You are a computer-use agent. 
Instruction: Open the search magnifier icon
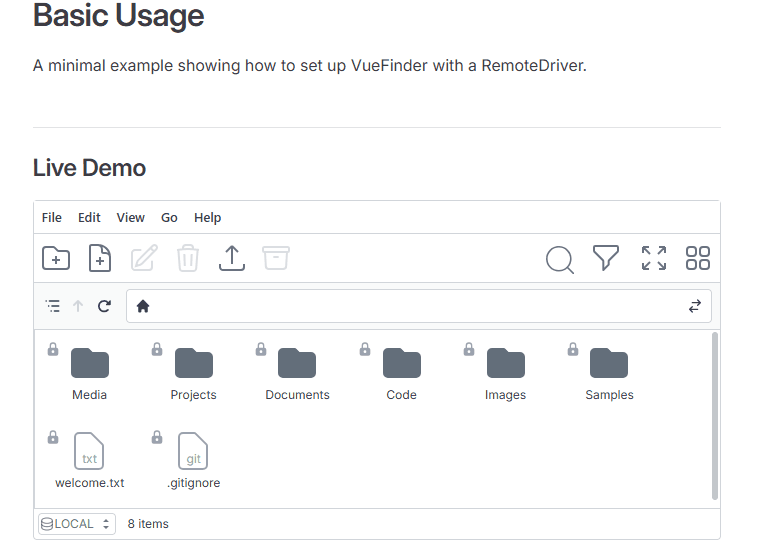point(560,260)
